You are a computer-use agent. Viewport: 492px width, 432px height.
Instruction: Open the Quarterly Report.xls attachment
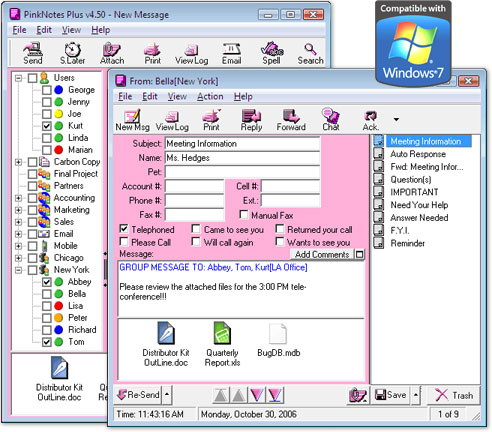[x=222, y=344]
